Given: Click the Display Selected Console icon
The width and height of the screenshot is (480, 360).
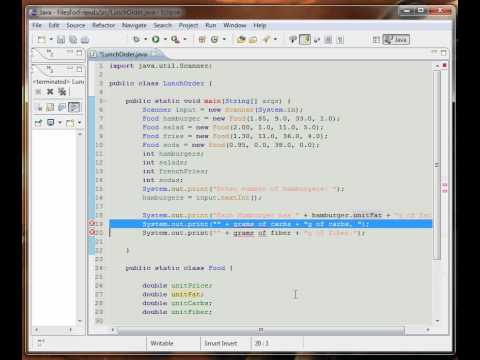Looking at the screenshot, I should click(50, 123).
